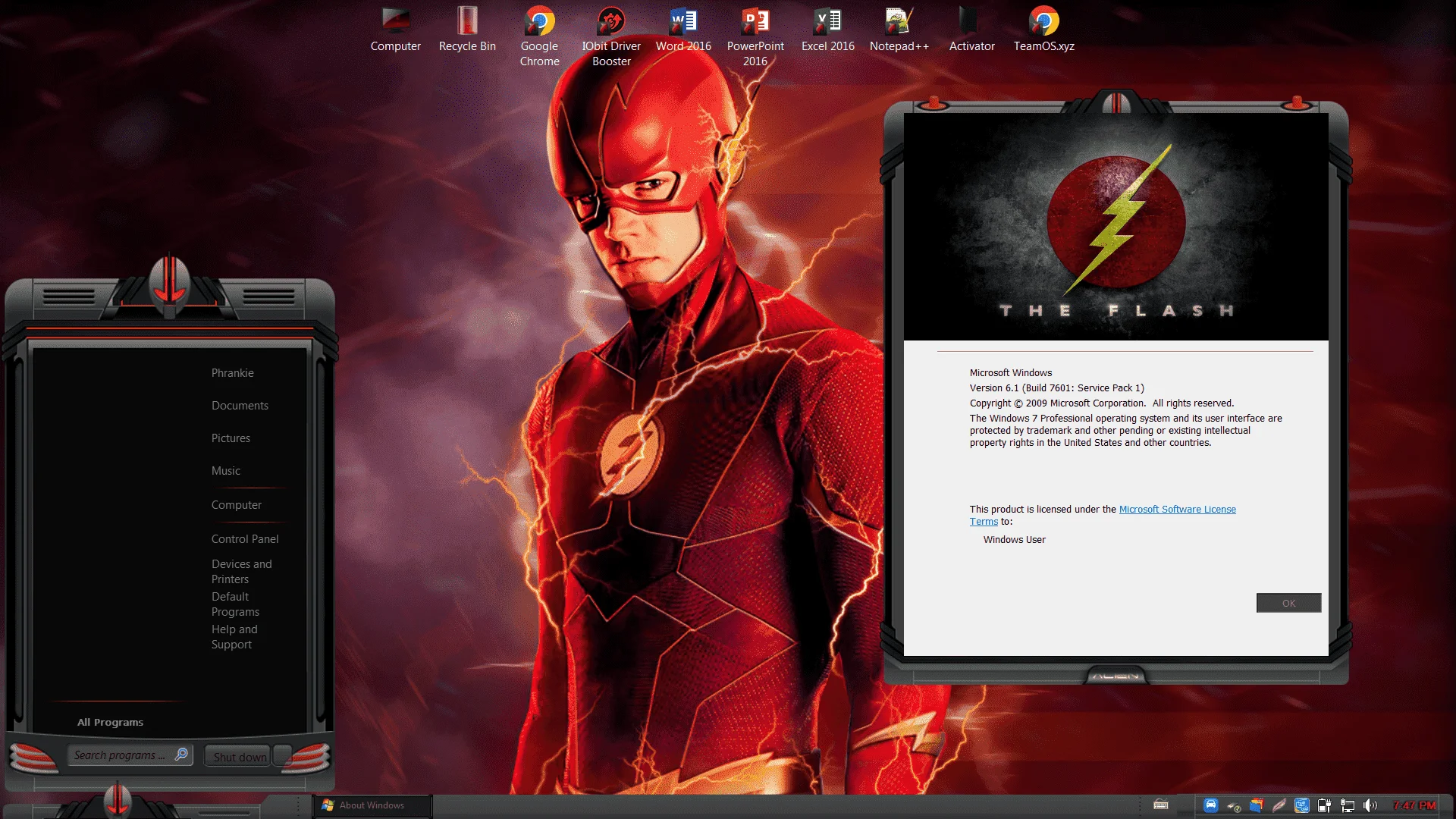Open Devices and Printers from Start menu
The height and width of the screenshot is (819, 1456).
pos(241,572)
